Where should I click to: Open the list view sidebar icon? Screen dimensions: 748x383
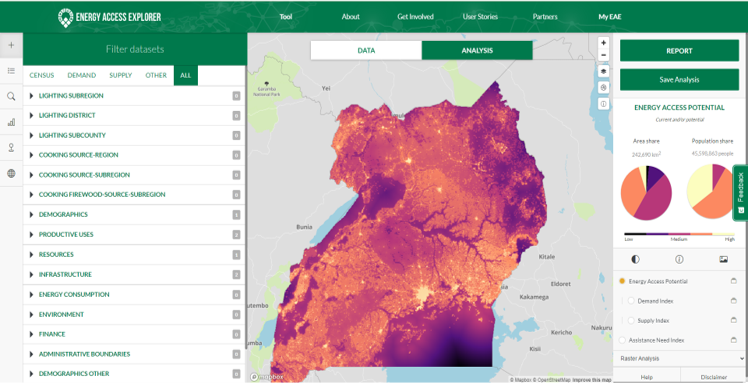(x=11, y=71)
